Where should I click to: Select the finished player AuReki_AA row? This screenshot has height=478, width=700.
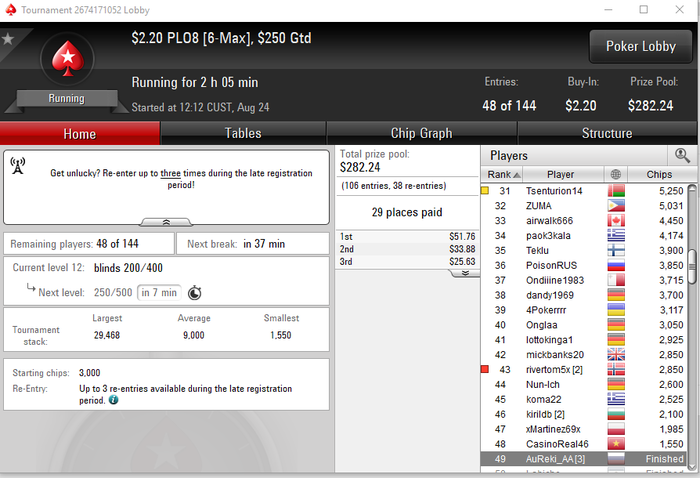(x=583, y=459)
